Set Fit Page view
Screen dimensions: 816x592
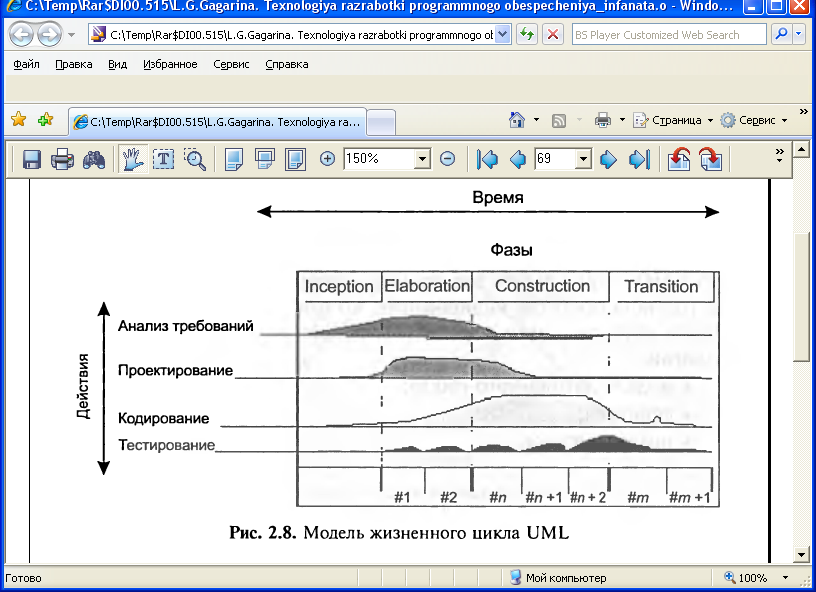(x=265, y=159)
